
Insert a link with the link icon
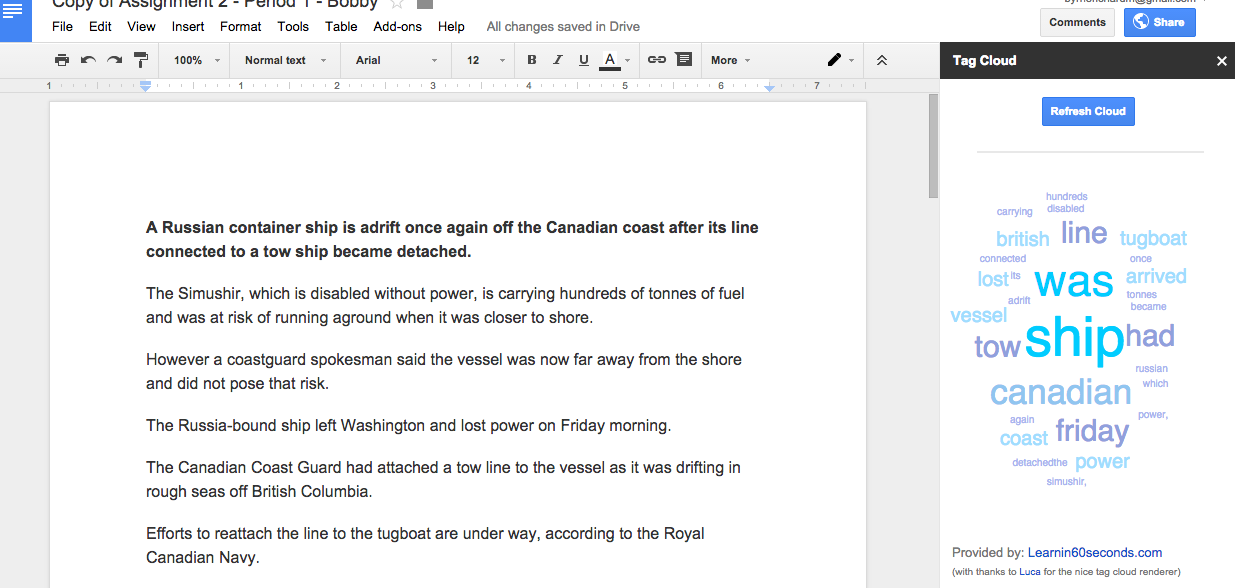click(657, 60)
